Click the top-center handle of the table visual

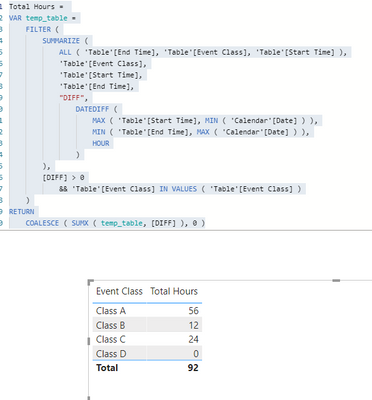click(x=336, y=281)
